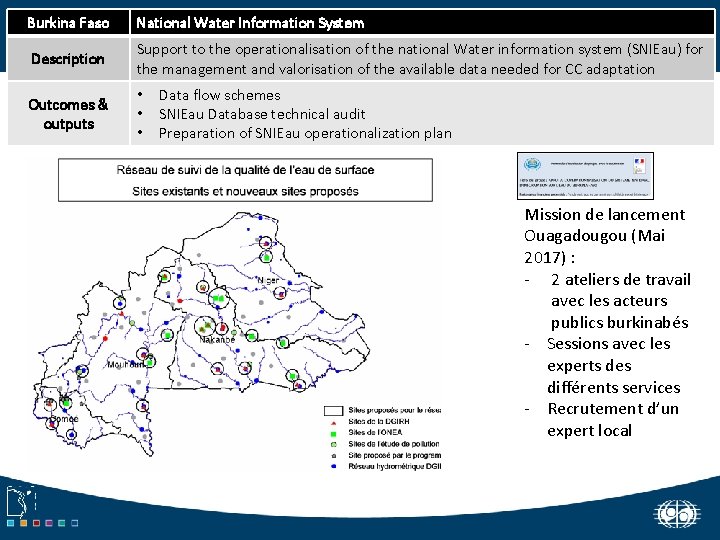The width and height of the screenshot is (720, 540).
Task: Click the 'Sessions avec les' bullet
Action: click(x=608, y=343)
